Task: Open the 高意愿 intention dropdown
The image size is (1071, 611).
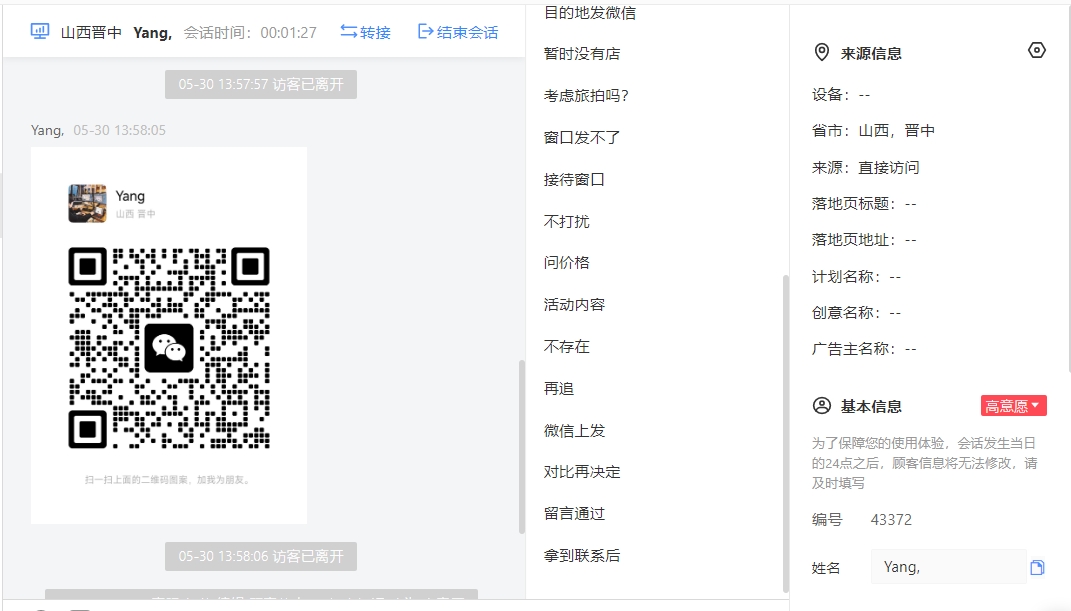Action: [1014, 406]
